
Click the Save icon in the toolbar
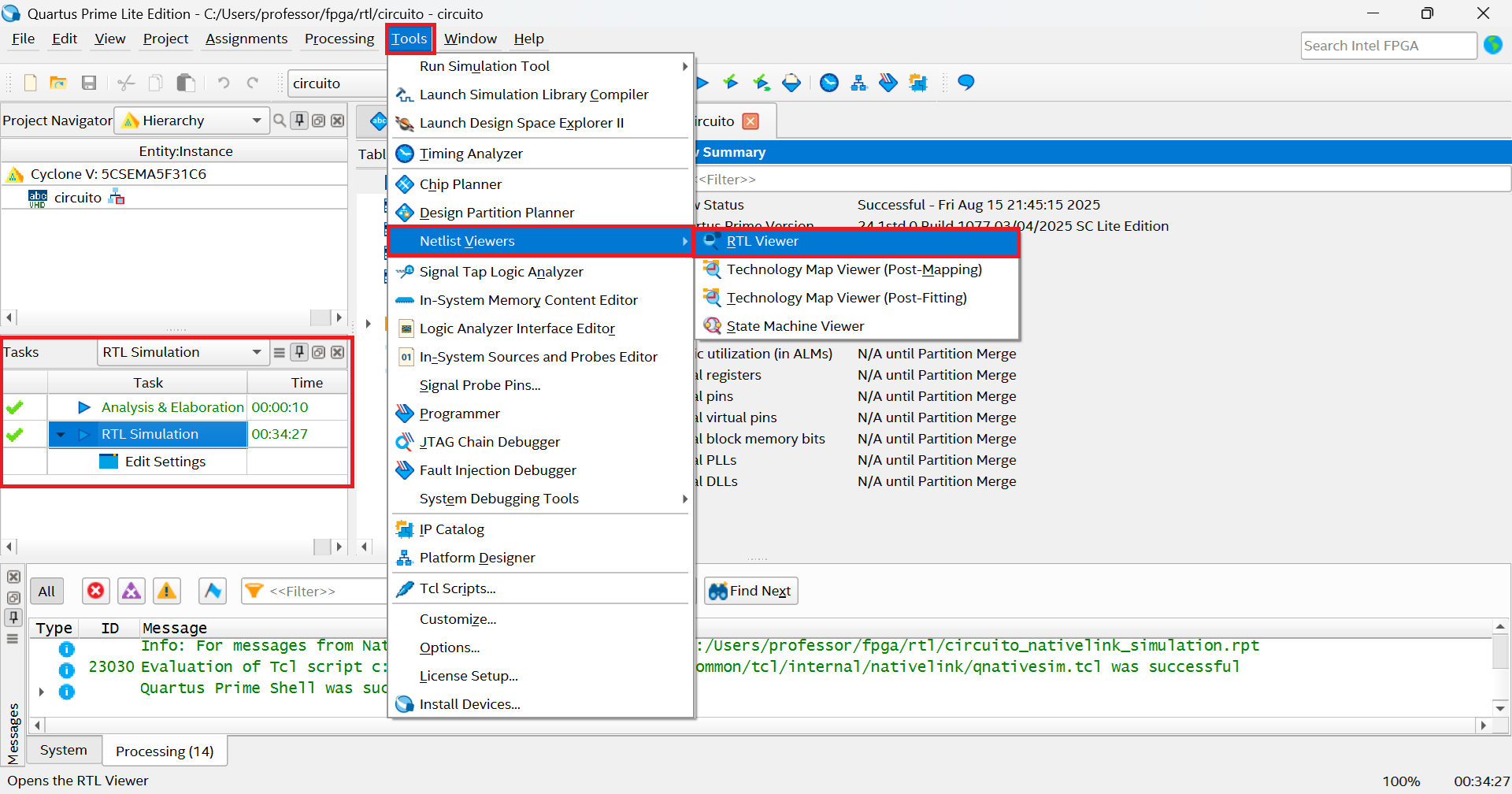coord(89,83)
